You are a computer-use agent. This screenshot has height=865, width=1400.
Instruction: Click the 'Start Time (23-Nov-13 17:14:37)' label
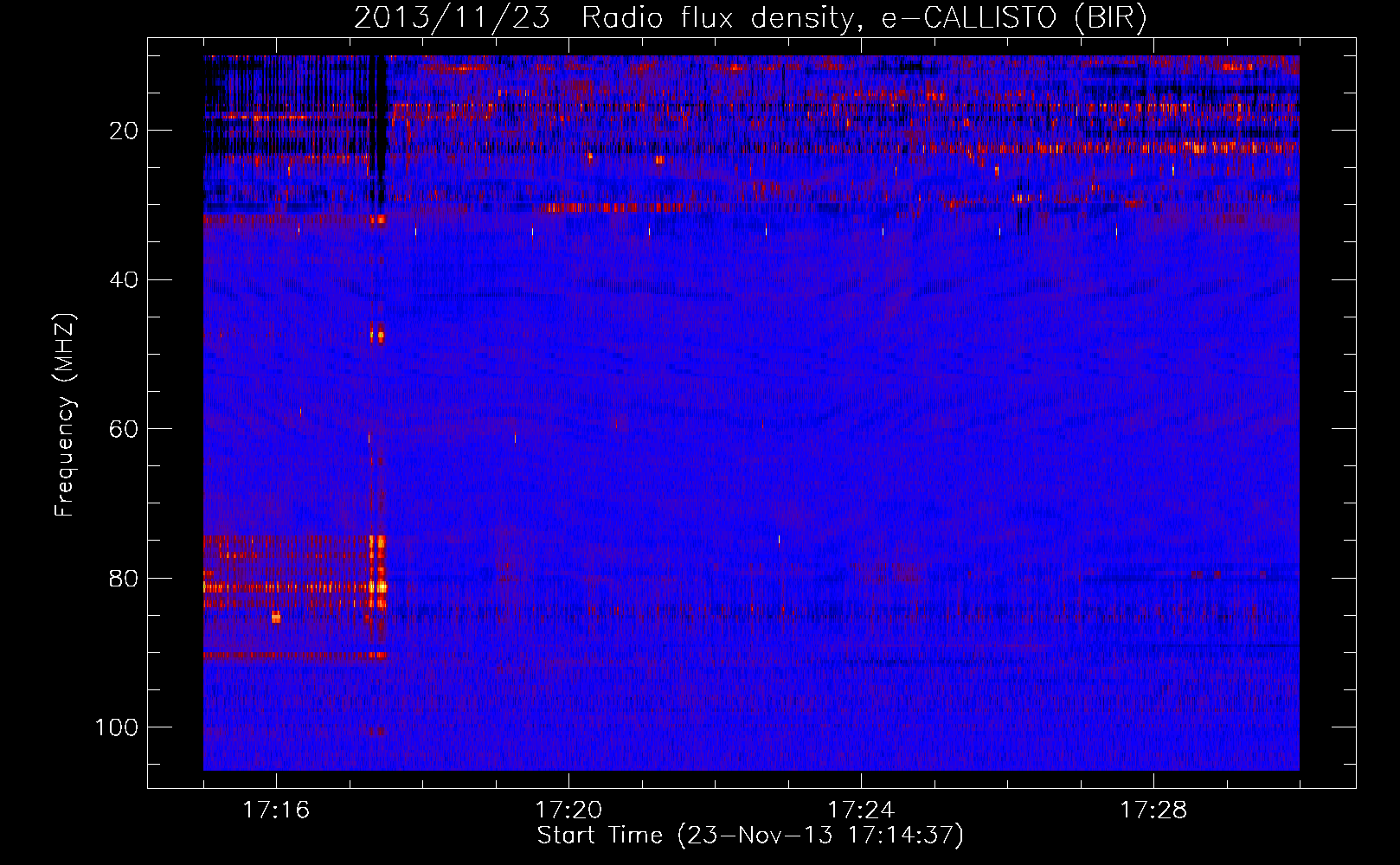click(750, 836)
